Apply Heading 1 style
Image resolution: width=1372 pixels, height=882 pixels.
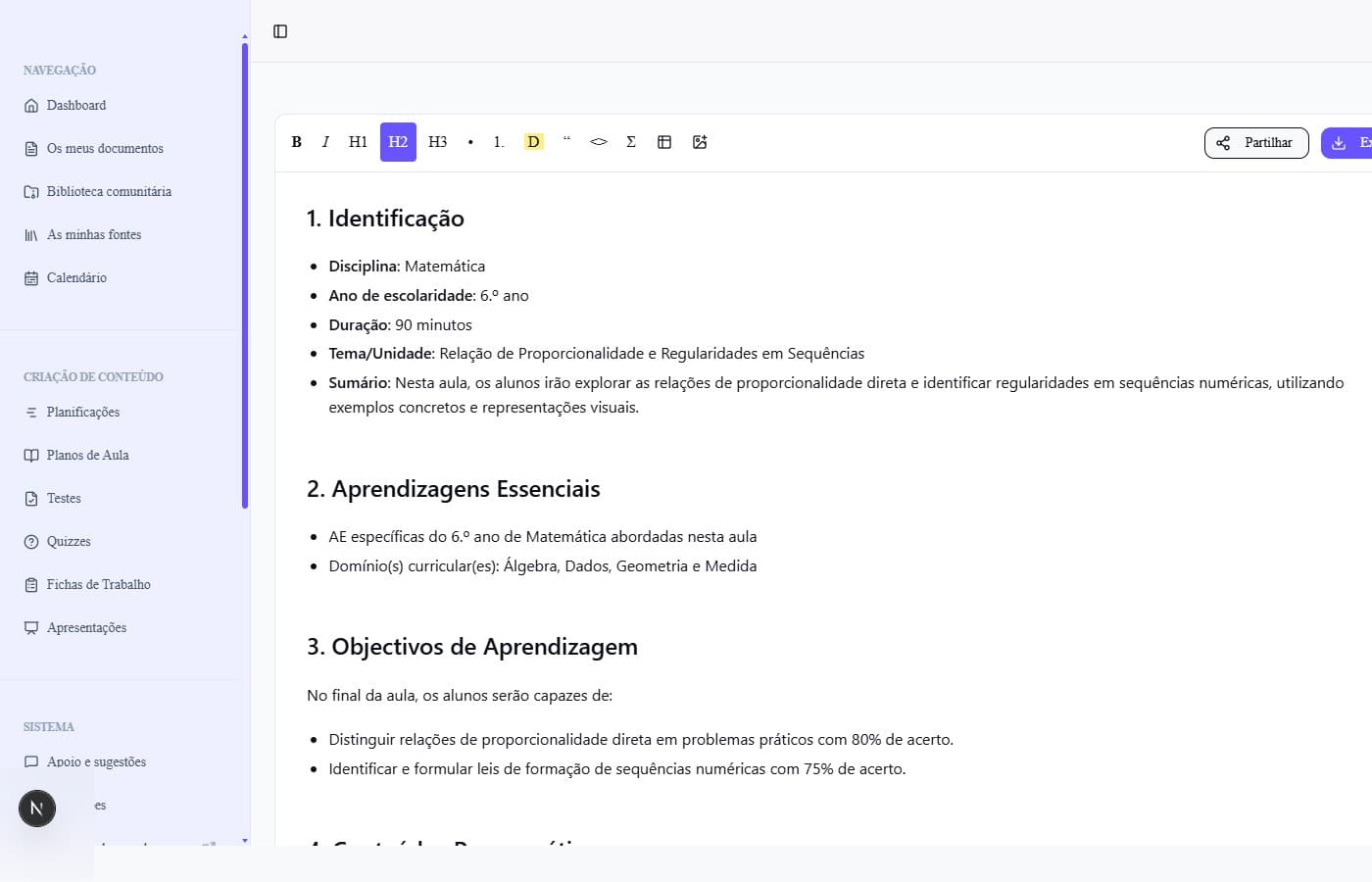358,142
